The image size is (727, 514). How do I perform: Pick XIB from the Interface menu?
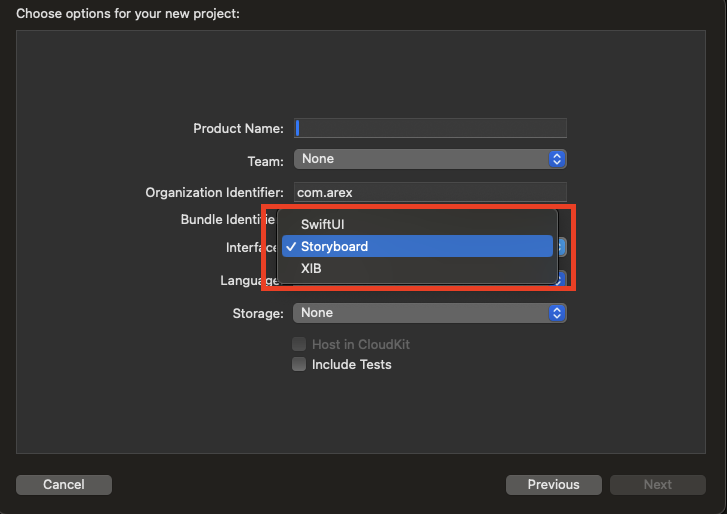[x=311, y=268]
